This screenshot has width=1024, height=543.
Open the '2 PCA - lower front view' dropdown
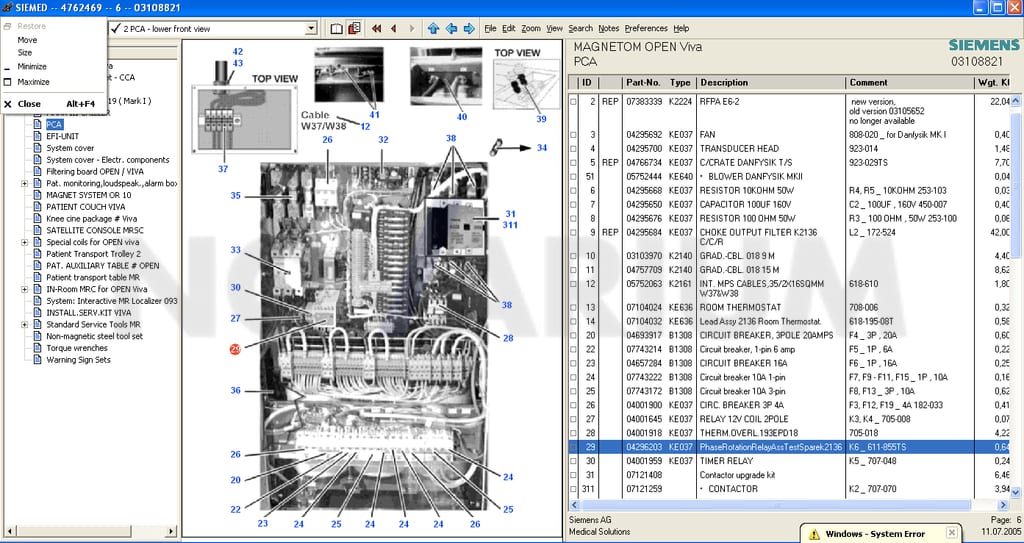(x=312, y=29)
